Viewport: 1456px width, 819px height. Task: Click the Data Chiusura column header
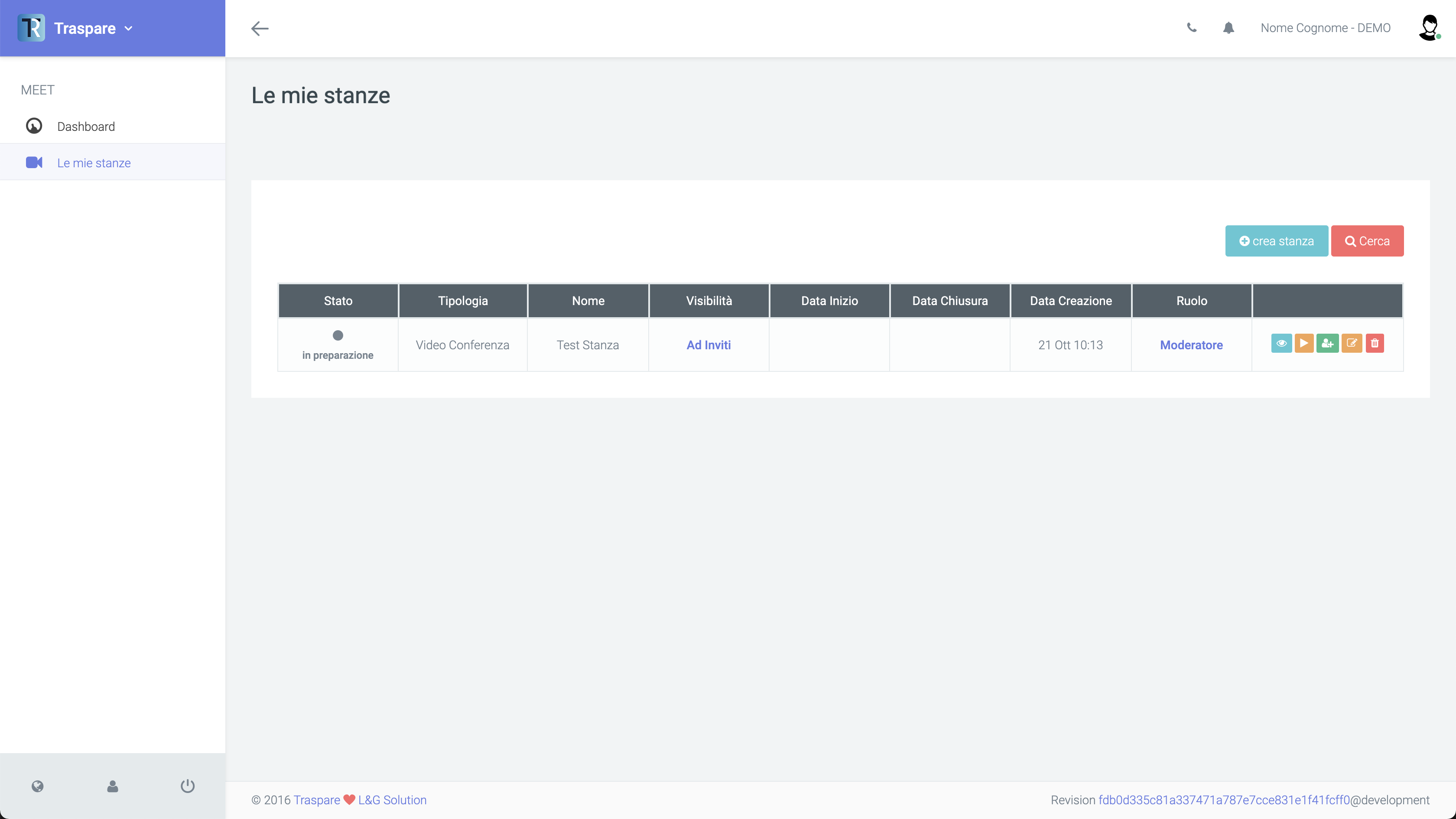pyautogui.click(x=949, y=301)
